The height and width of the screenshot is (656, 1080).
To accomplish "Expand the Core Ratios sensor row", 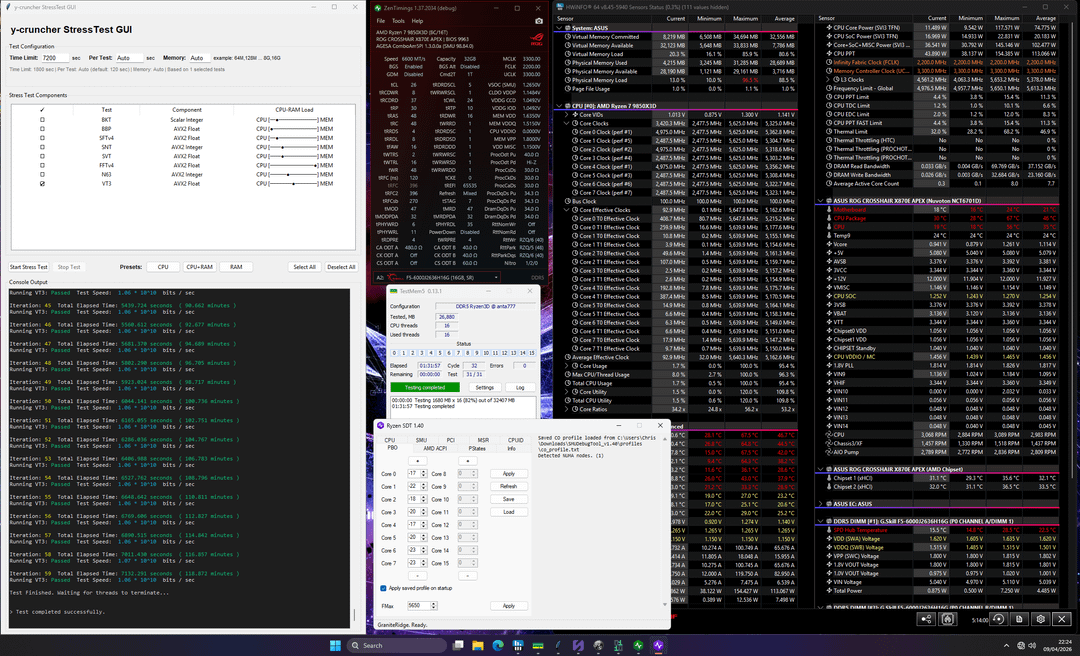I will (568, 409).
